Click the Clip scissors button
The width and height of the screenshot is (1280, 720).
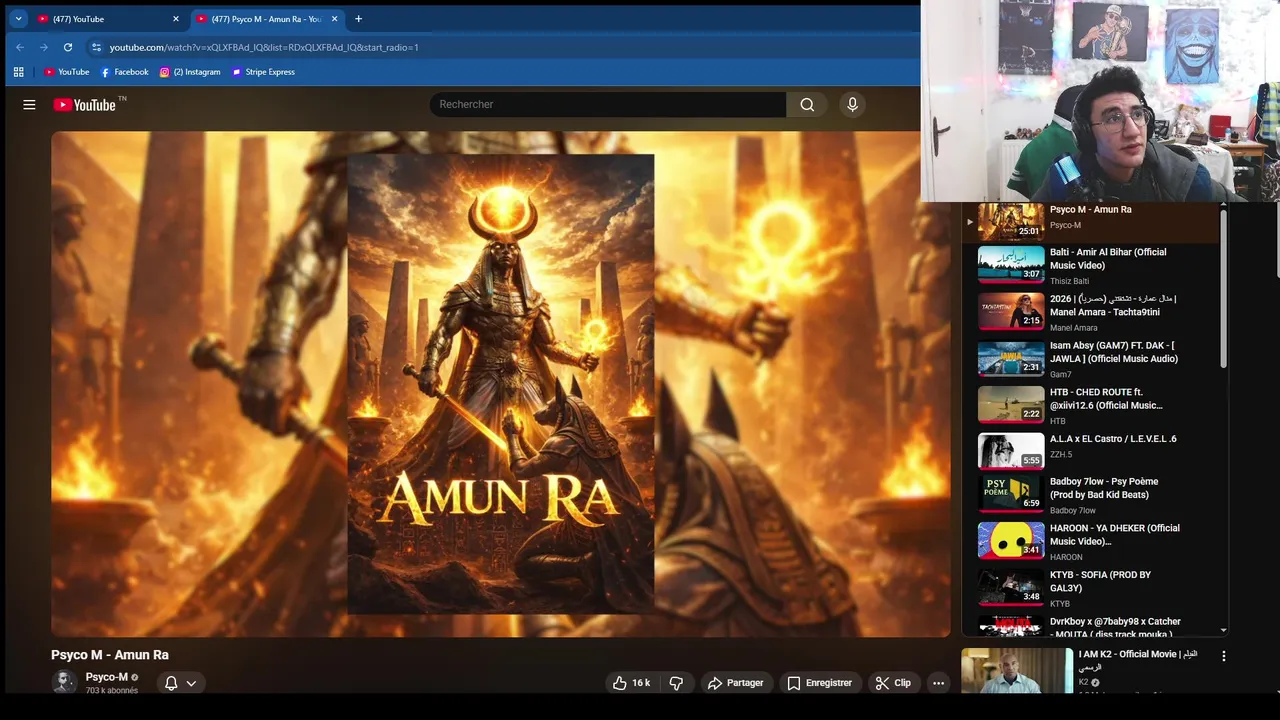pyautogui.click(x=893, y=683)
